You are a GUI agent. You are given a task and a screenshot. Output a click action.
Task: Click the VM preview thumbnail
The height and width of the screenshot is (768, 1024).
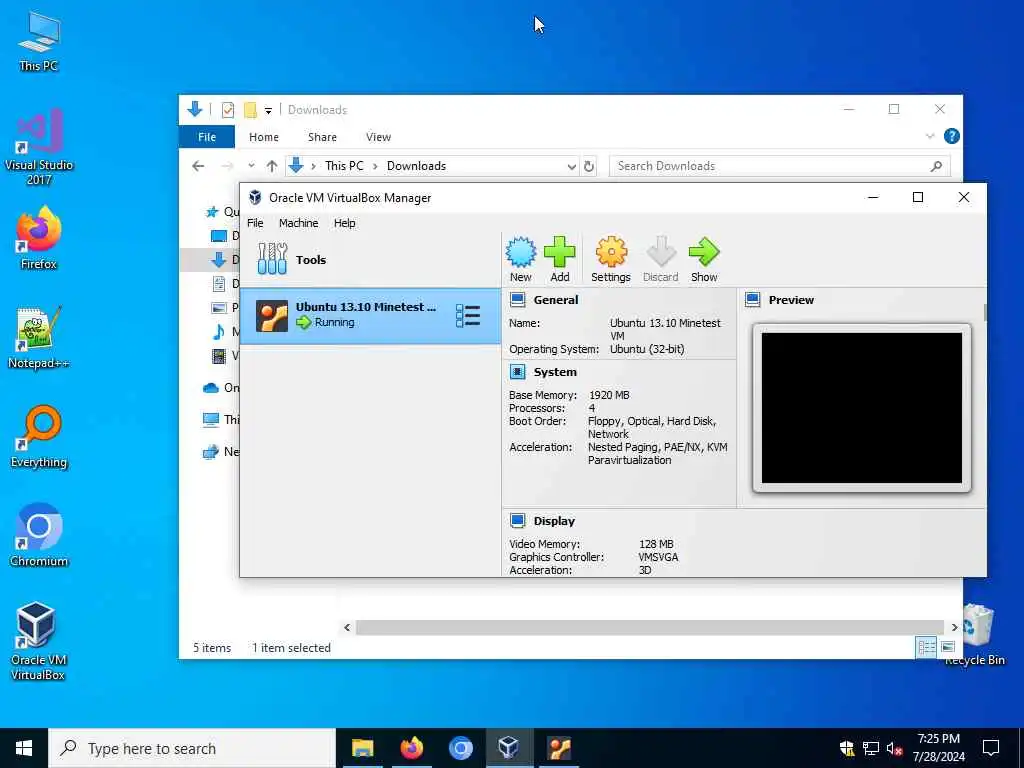click(861, 408)
